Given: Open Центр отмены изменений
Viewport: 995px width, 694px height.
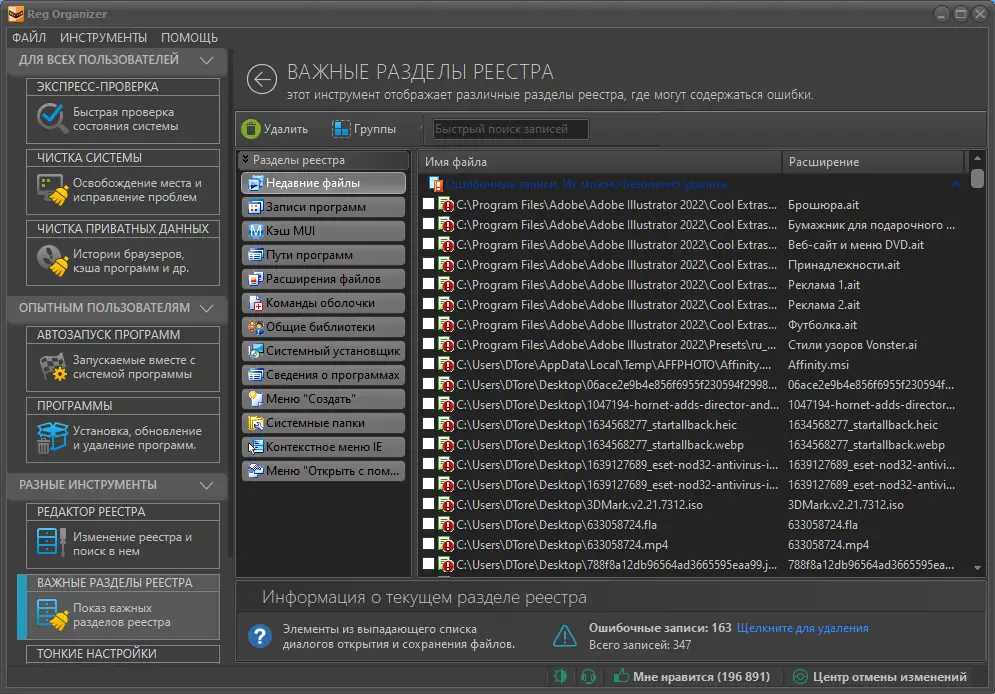Looking at the screenshot, I should point(881,677).
